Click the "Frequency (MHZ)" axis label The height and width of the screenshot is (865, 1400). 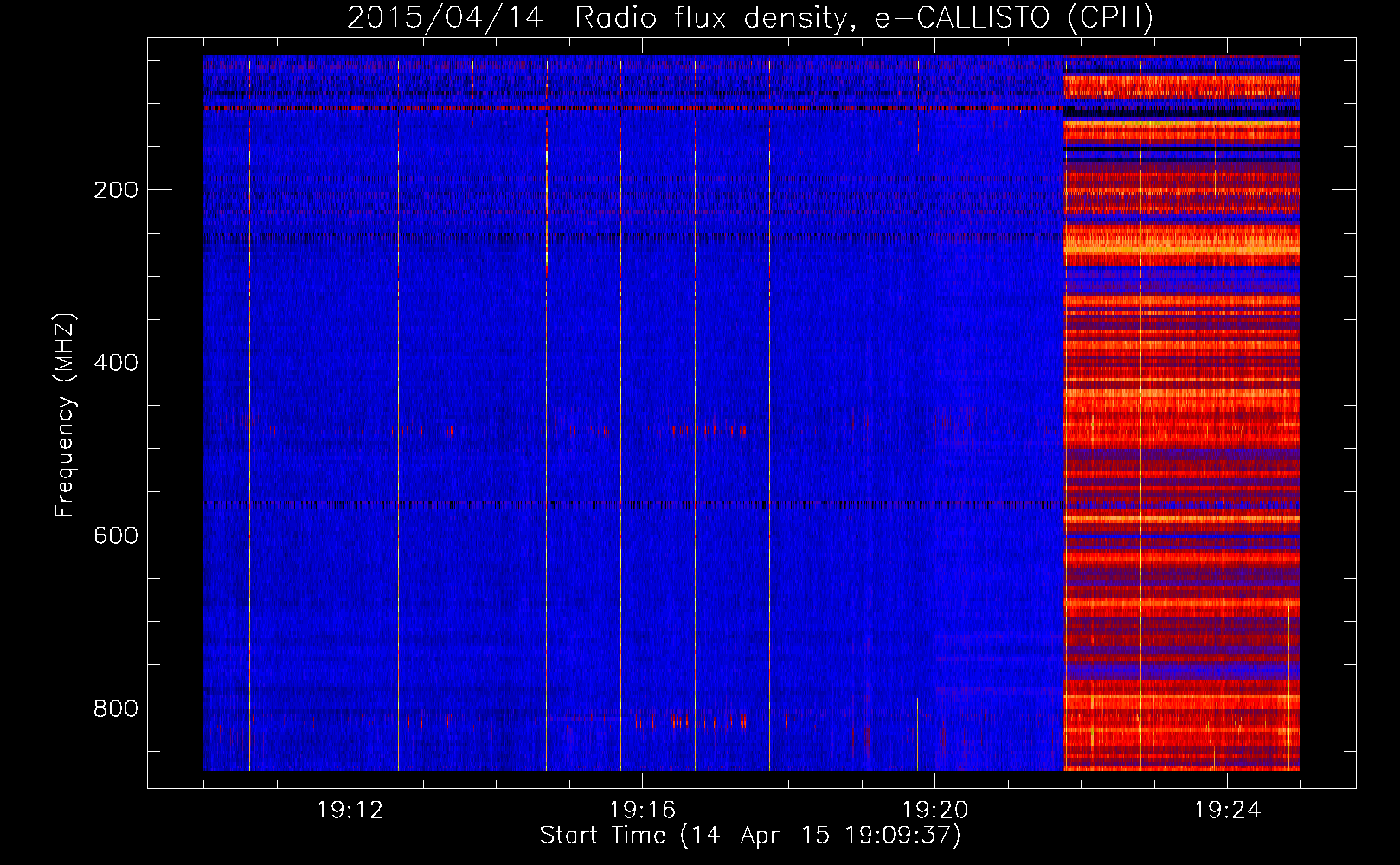(65, 415)
